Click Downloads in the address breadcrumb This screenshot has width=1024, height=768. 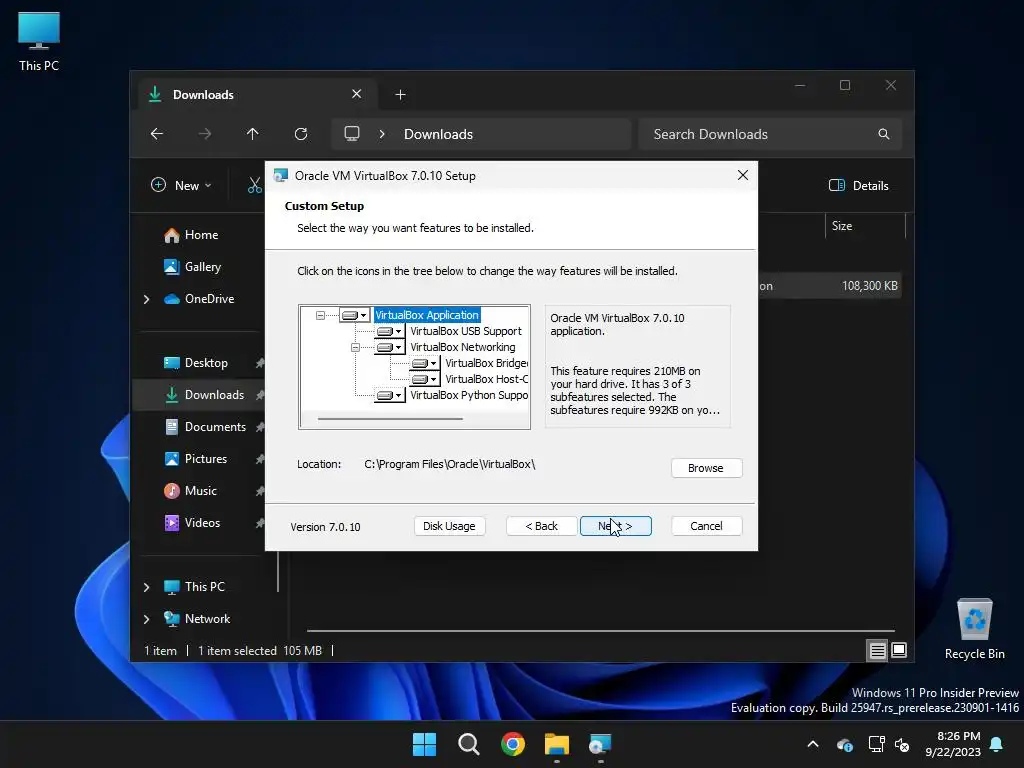(438, 135)
